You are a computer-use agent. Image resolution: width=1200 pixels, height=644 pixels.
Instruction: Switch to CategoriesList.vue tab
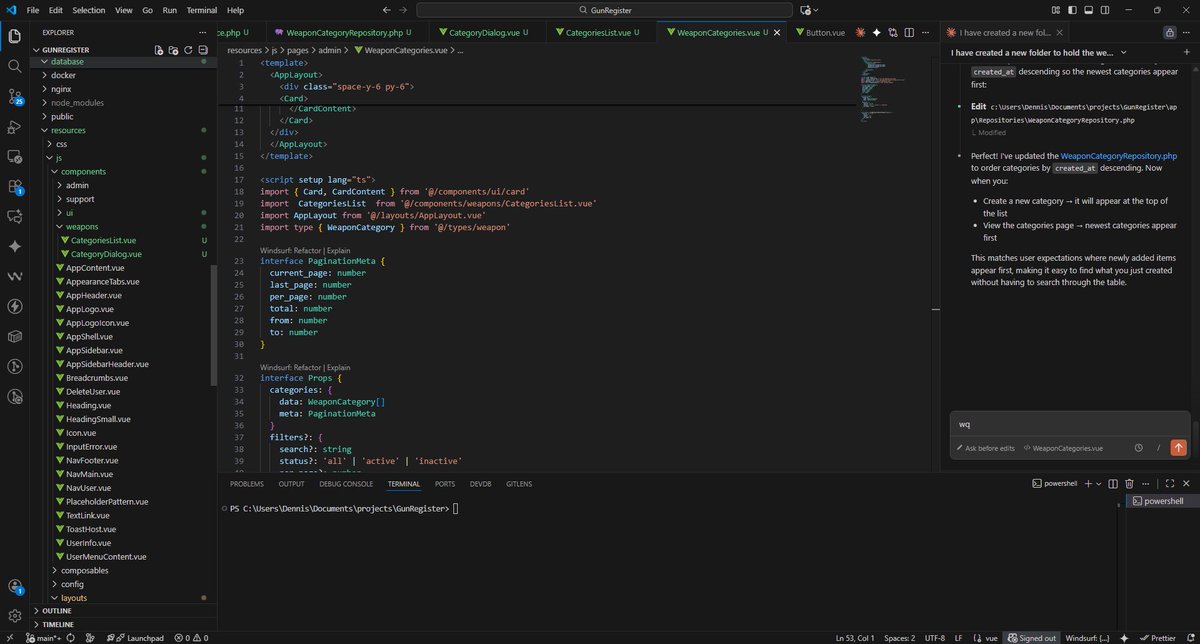(x=603, y=32)
